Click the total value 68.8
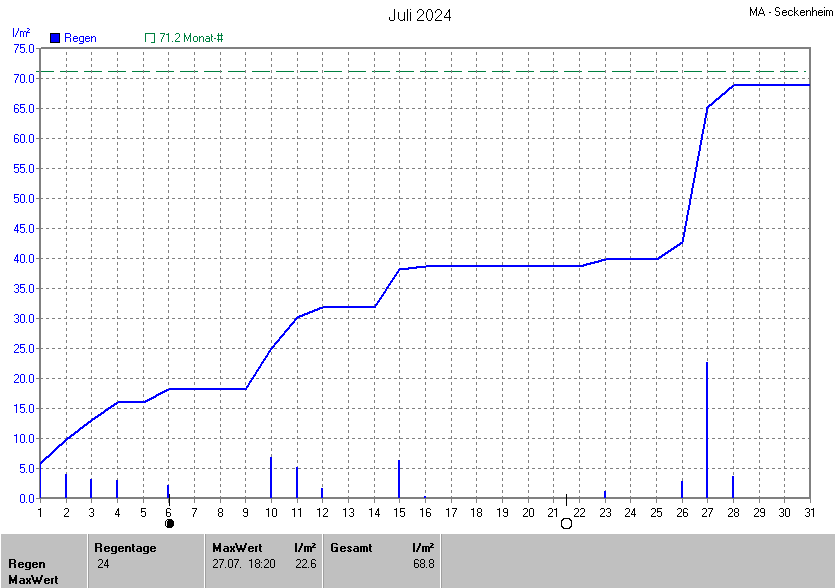 [423, 564]
